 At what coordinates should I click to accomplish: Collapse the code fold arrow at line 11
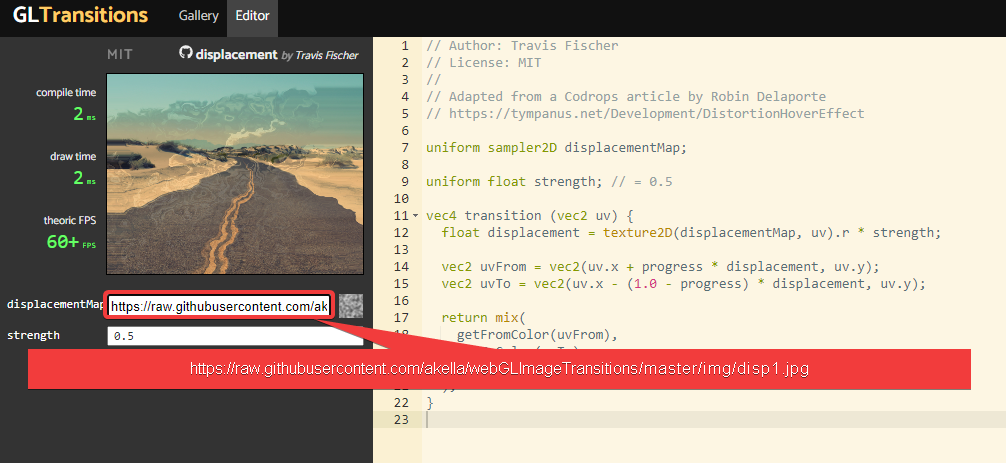(x=416, y=215)
